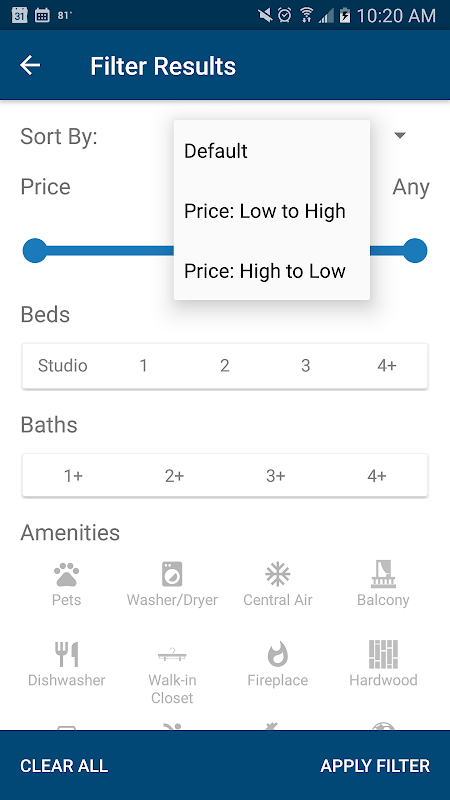
Task: Select the Central Air snowflake icon
Action: point(278,574)
